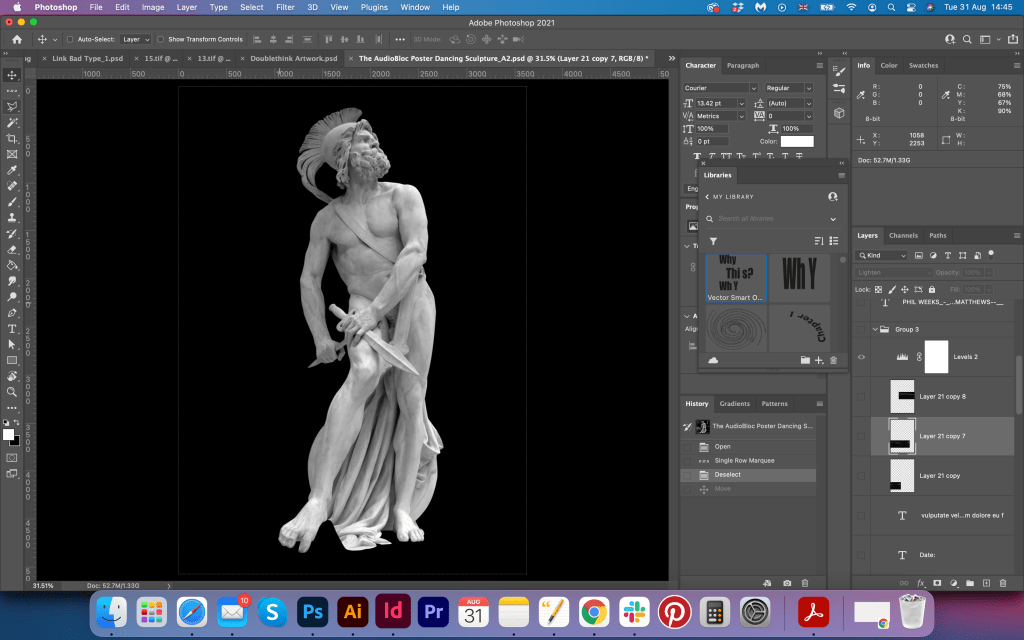This screenshot has width=1024, height=640.
Task: Click the Open step in History
Action: tap(722, 446)
